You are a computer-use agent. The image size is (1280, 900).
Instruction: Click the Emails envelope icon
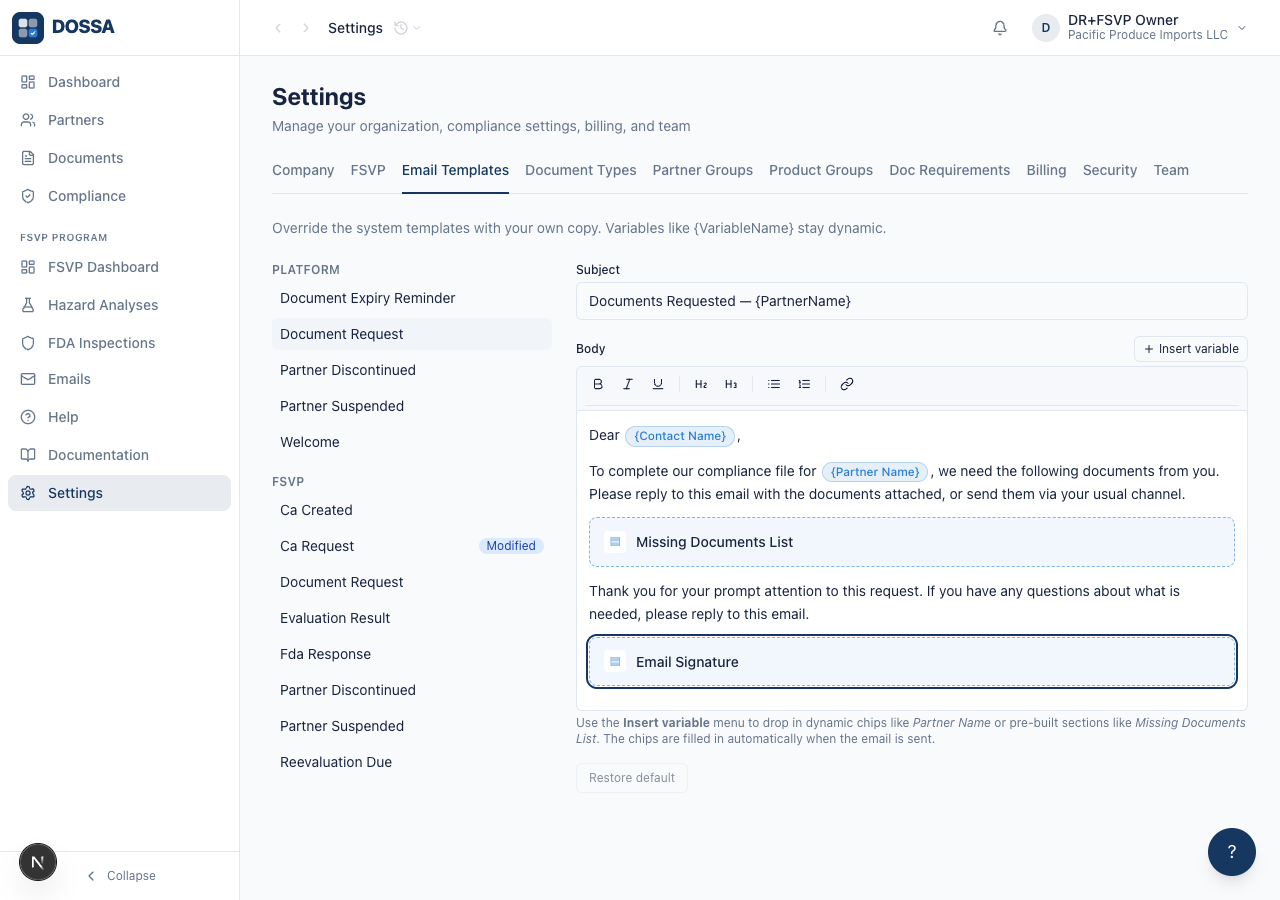(28, 379)
